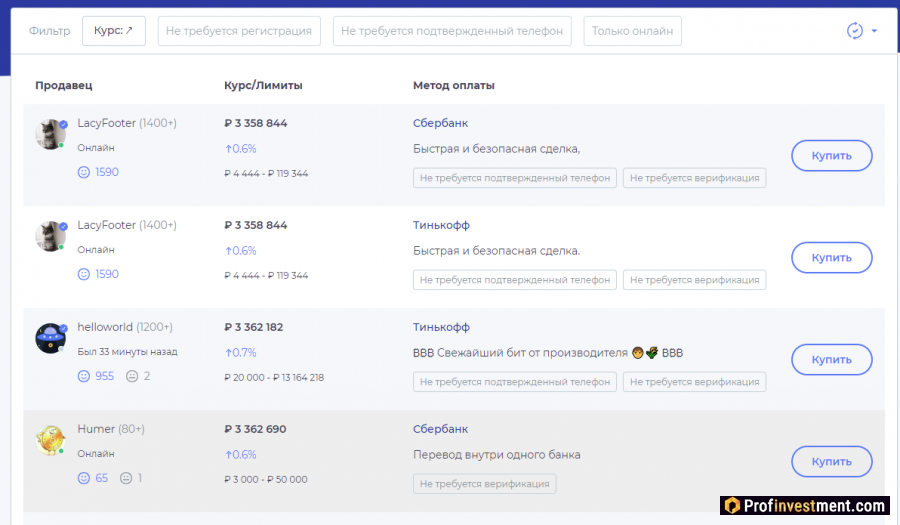Open the Humer (80+) seller name
The width and height of the screenshot is (900, 525).
point(111,429)
